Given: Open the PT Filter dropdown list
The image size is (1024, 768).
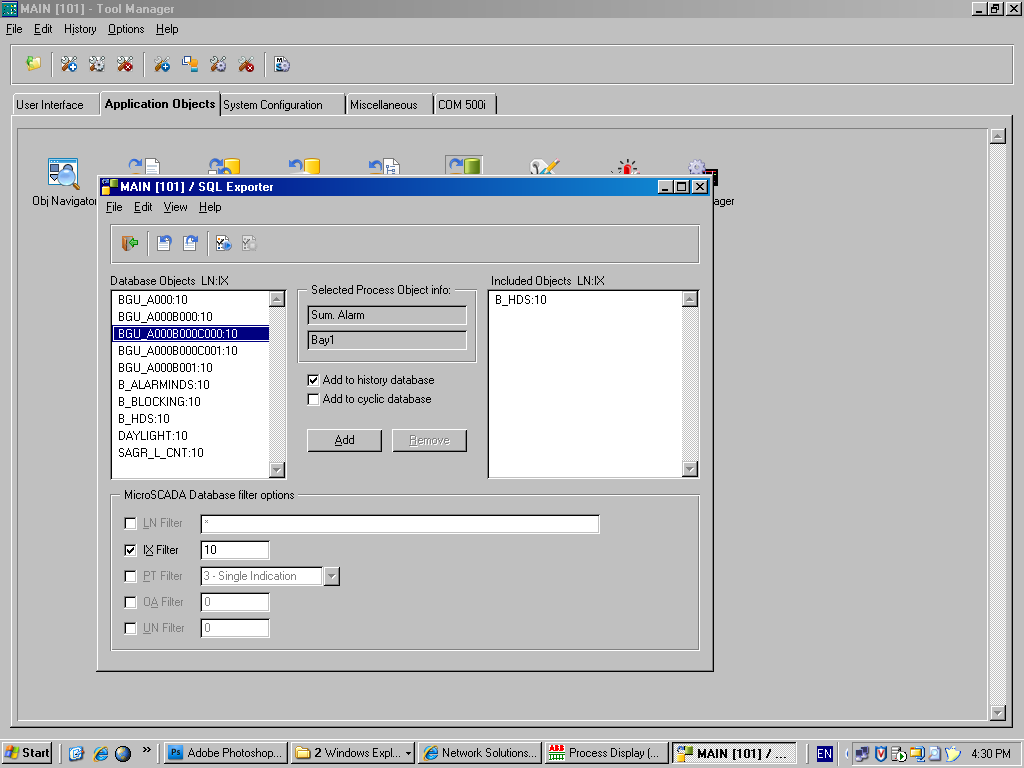Looking at the screenshot, I should [333, 576].
